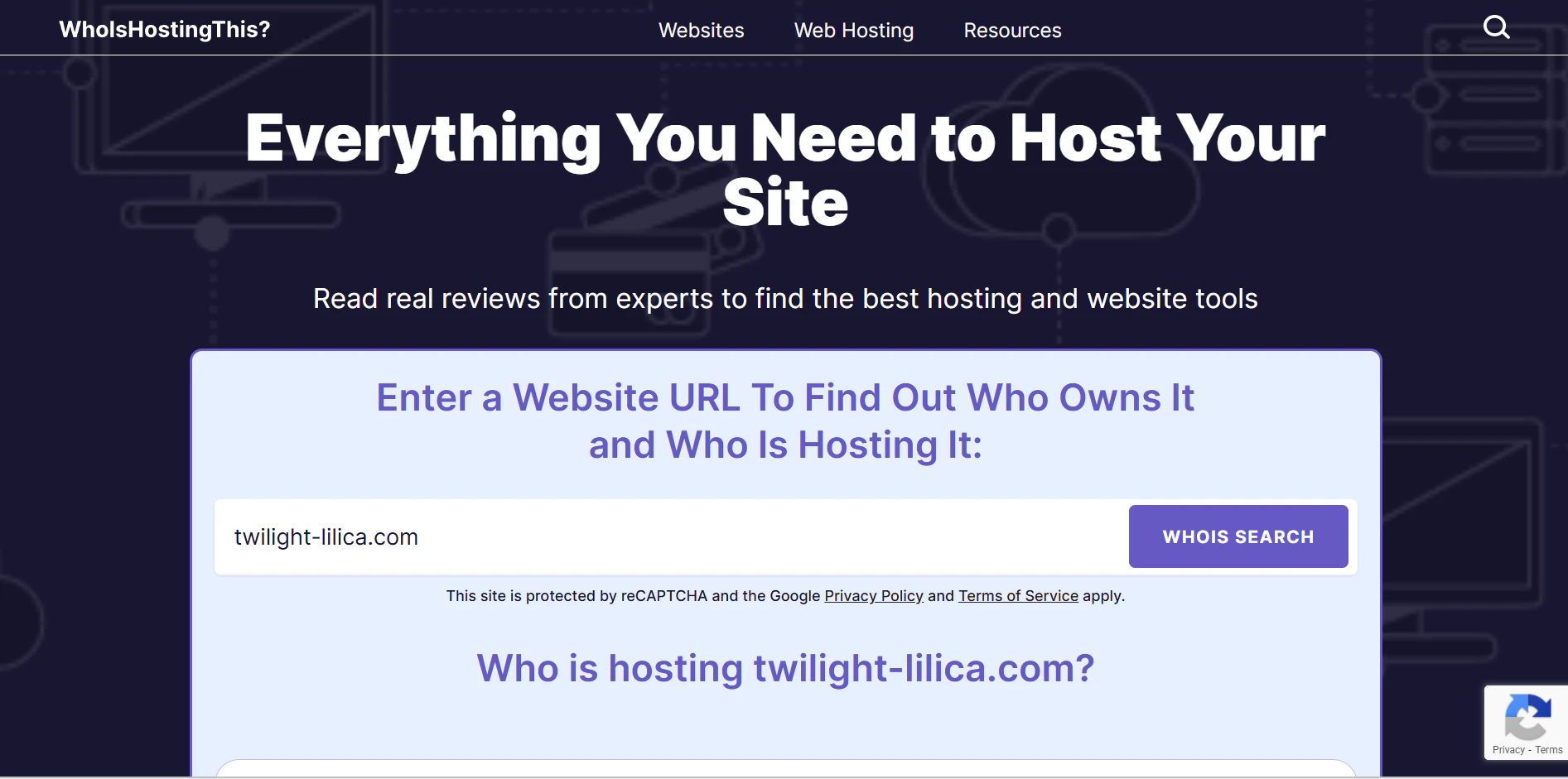This screenshot has width=1568, height=779.
Task: Open the Resources menu
Action: [x=1012, y=31]
